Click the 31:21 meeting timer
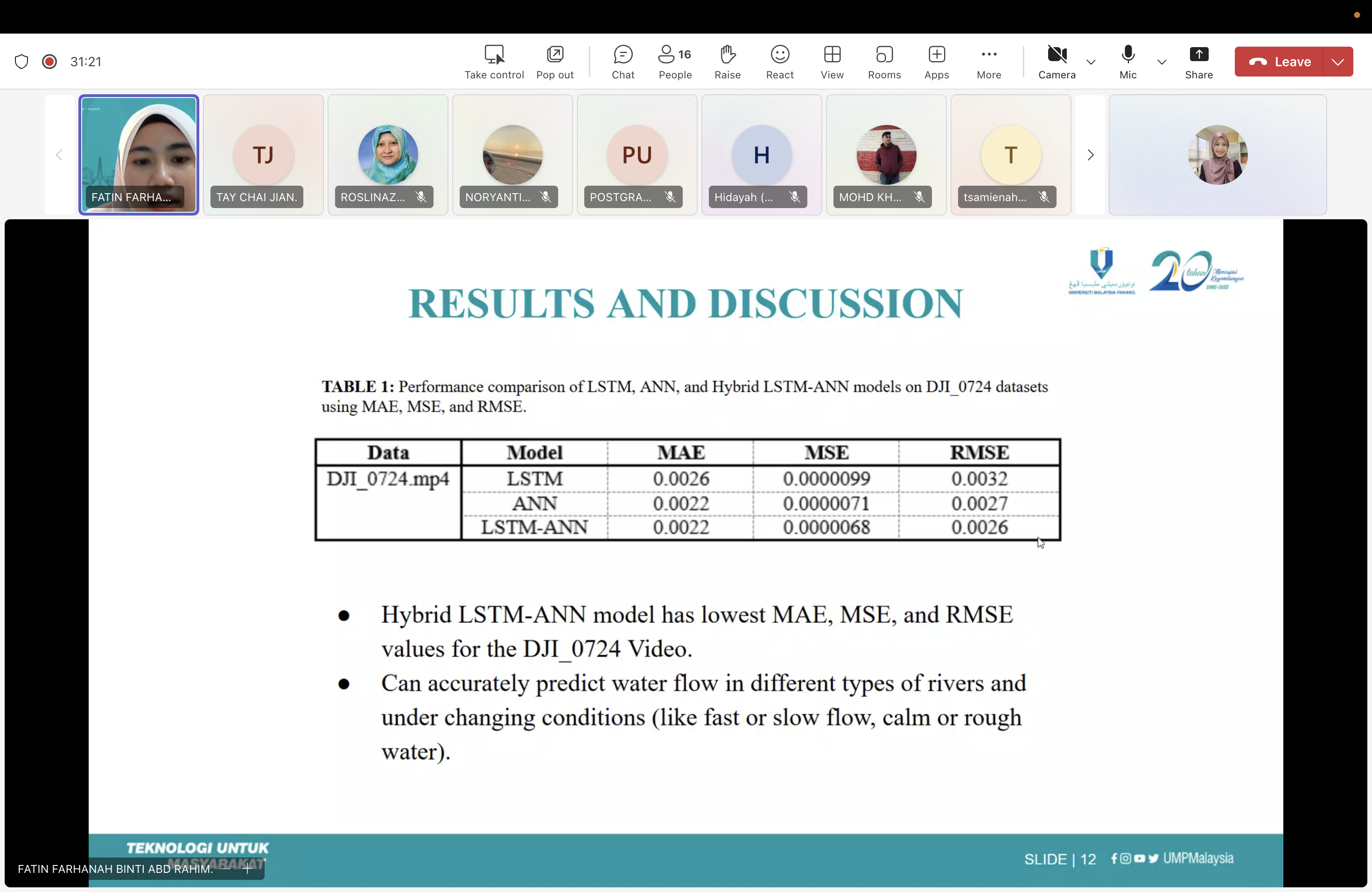The height and width of the screenshot is (892, 1372). click(x=85, y=62)
